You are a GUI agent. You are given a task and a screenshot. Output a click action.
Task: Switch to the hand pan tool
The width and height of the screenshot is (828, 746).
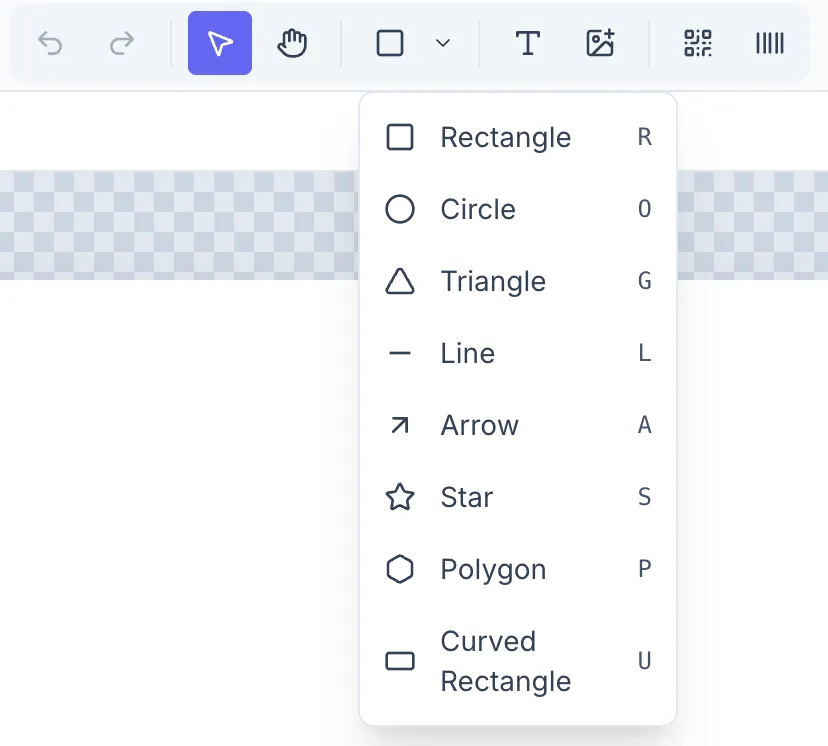[x=292, y=43]
